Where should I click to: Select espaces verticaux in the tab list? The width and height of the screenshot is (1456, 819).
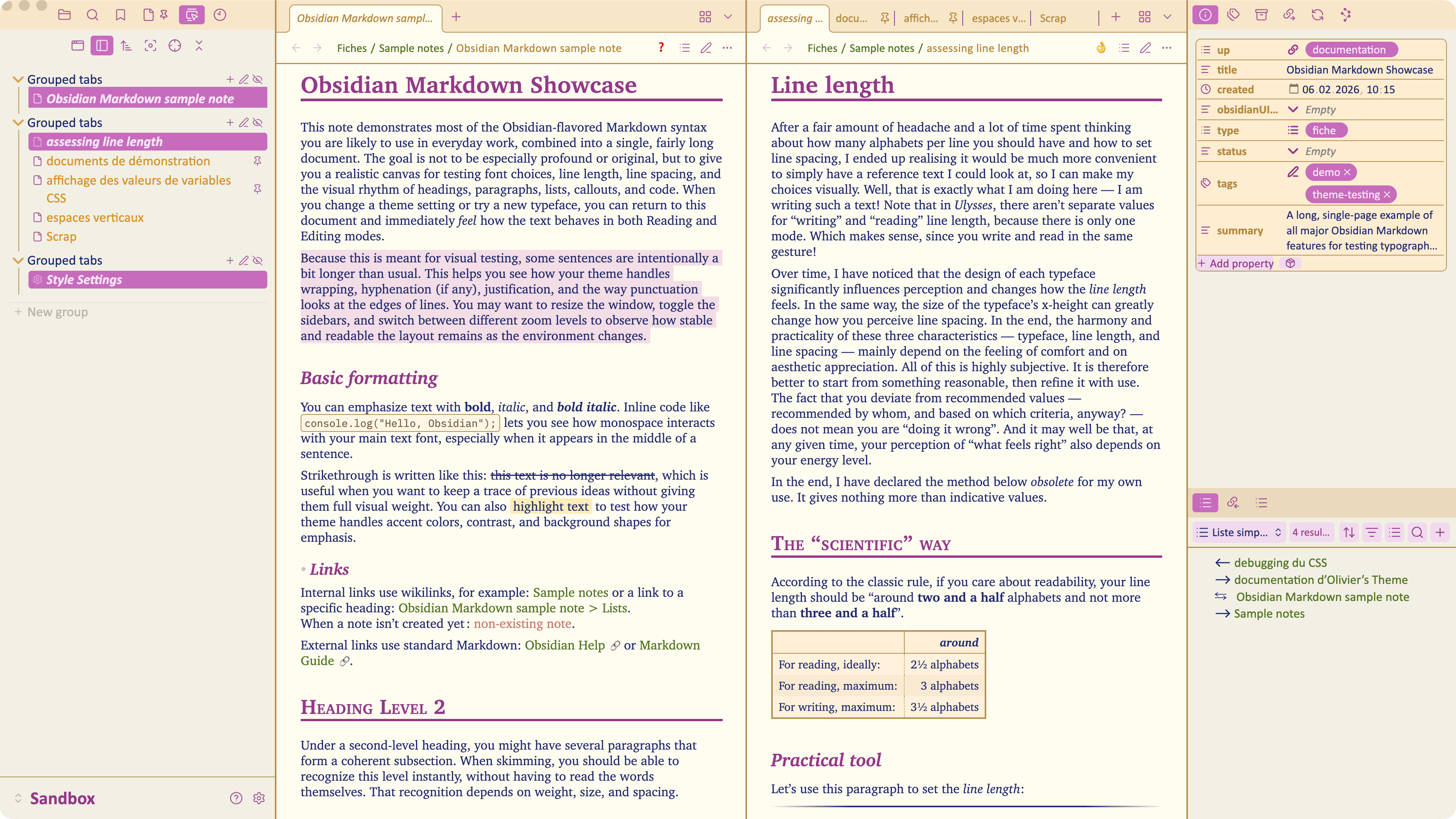95,218
